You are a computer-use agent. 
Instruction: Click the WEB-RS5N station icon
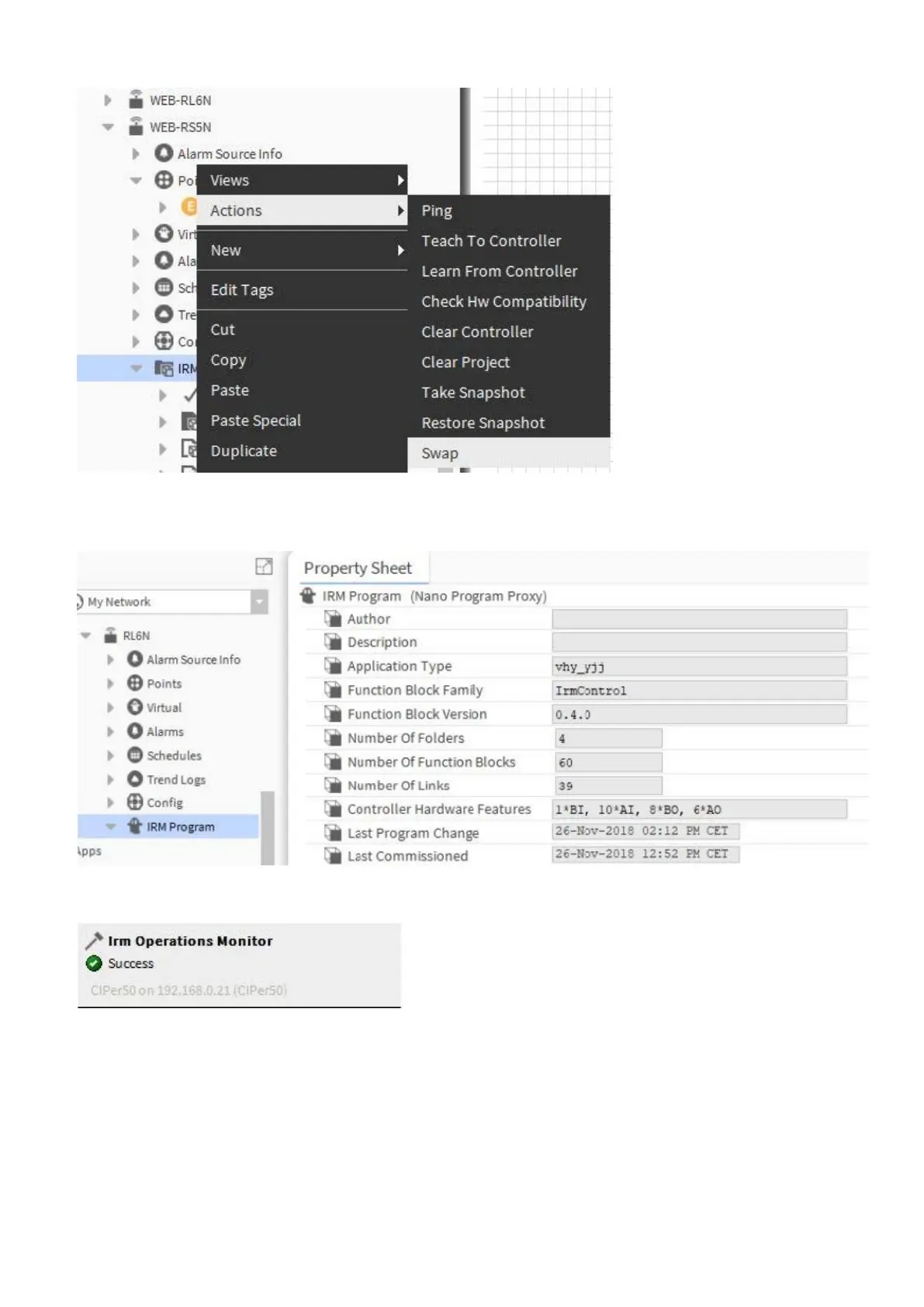136,126
